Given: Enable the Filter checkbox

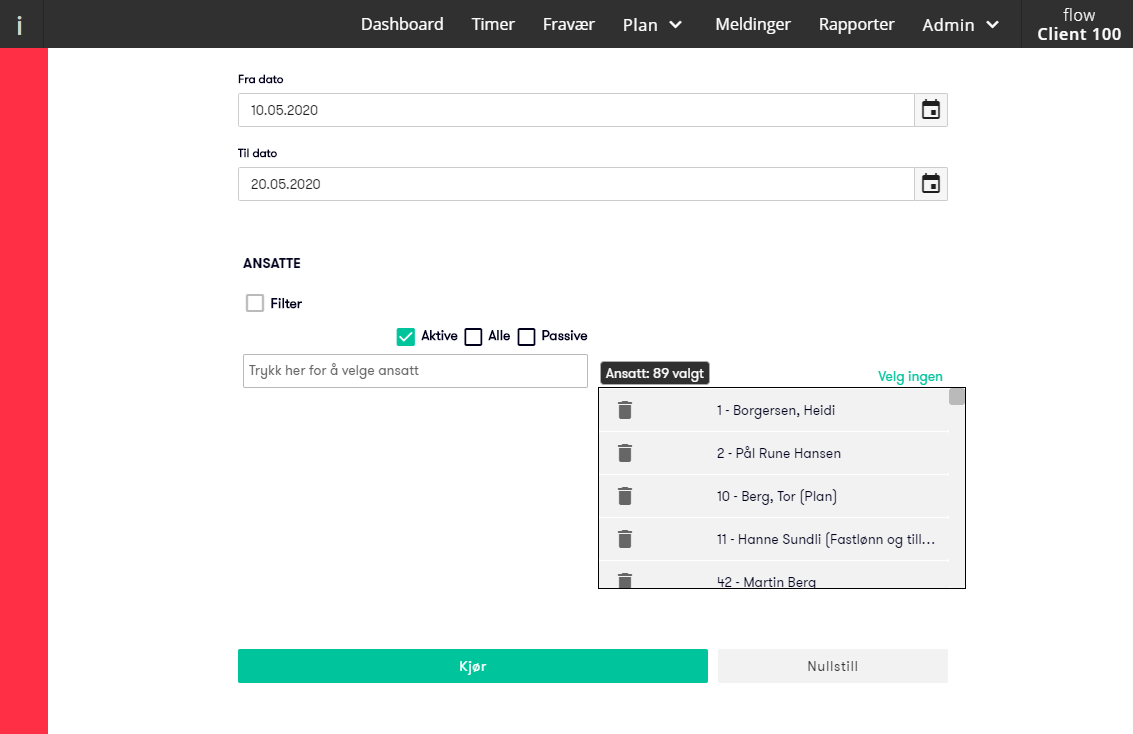Looking at the screenshot, I should tap(255, 303).
